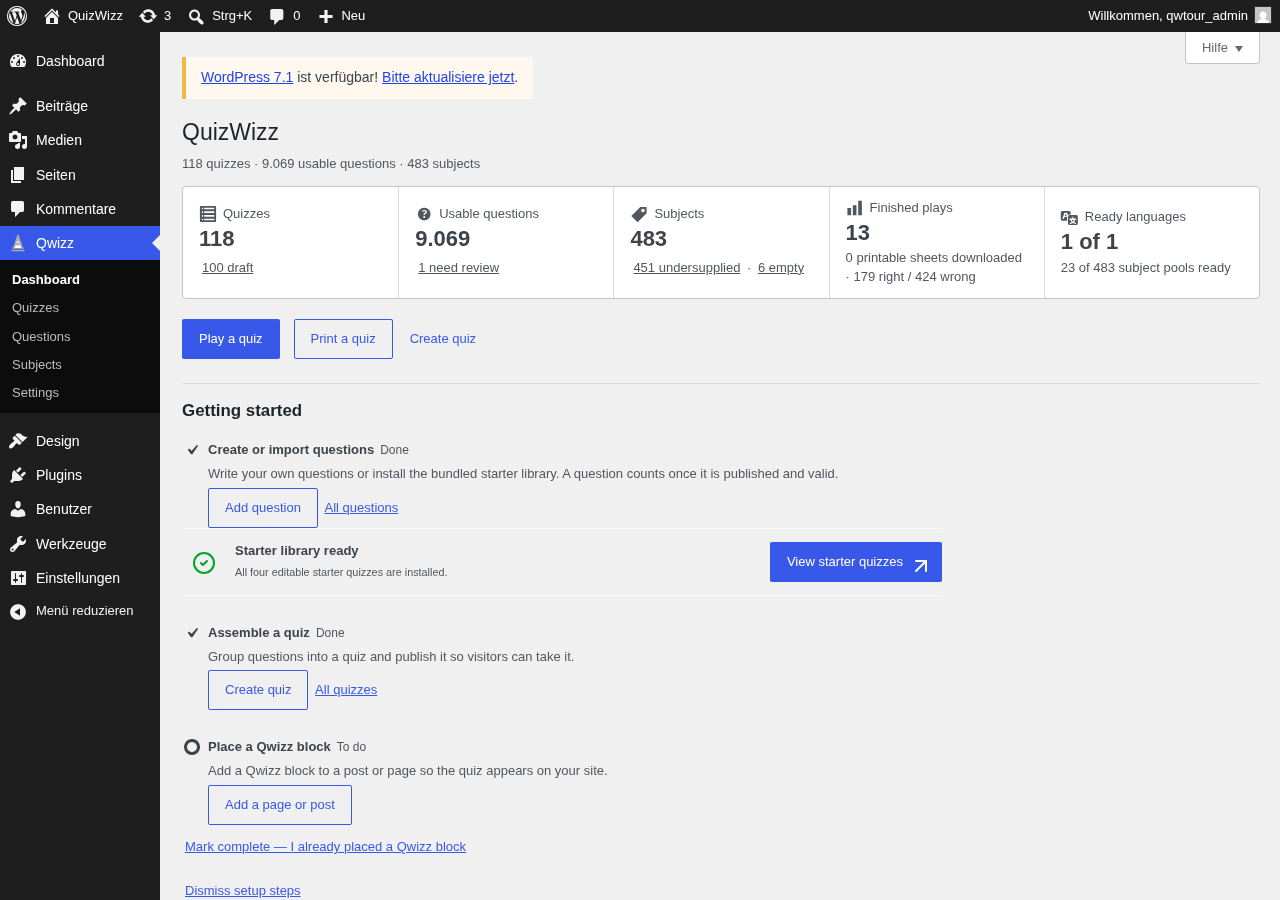Click the Finished plays bar chart icon

(854, 208)
